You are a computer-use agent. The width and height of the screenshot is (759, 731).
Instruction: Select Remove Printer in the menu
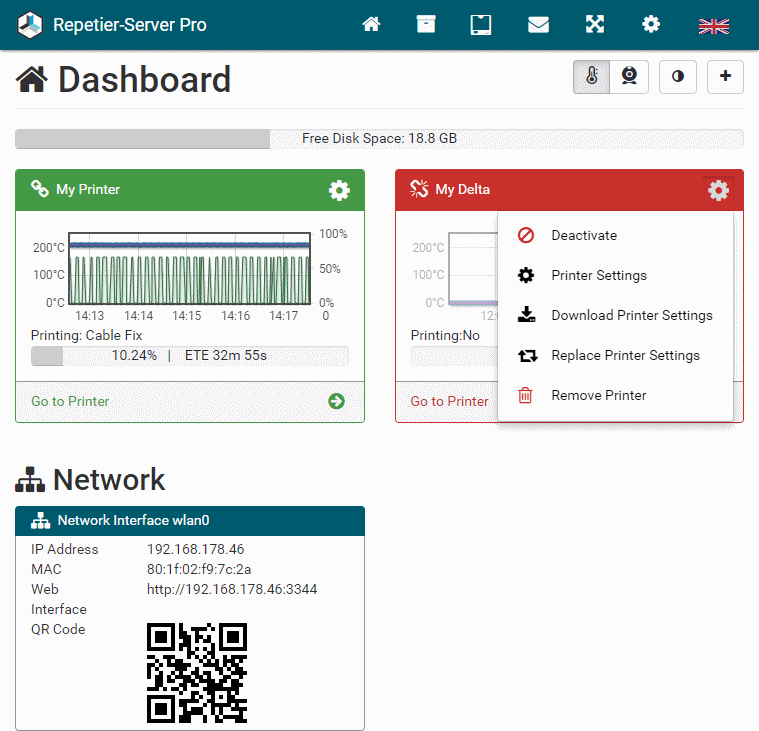tap(598, 396)
